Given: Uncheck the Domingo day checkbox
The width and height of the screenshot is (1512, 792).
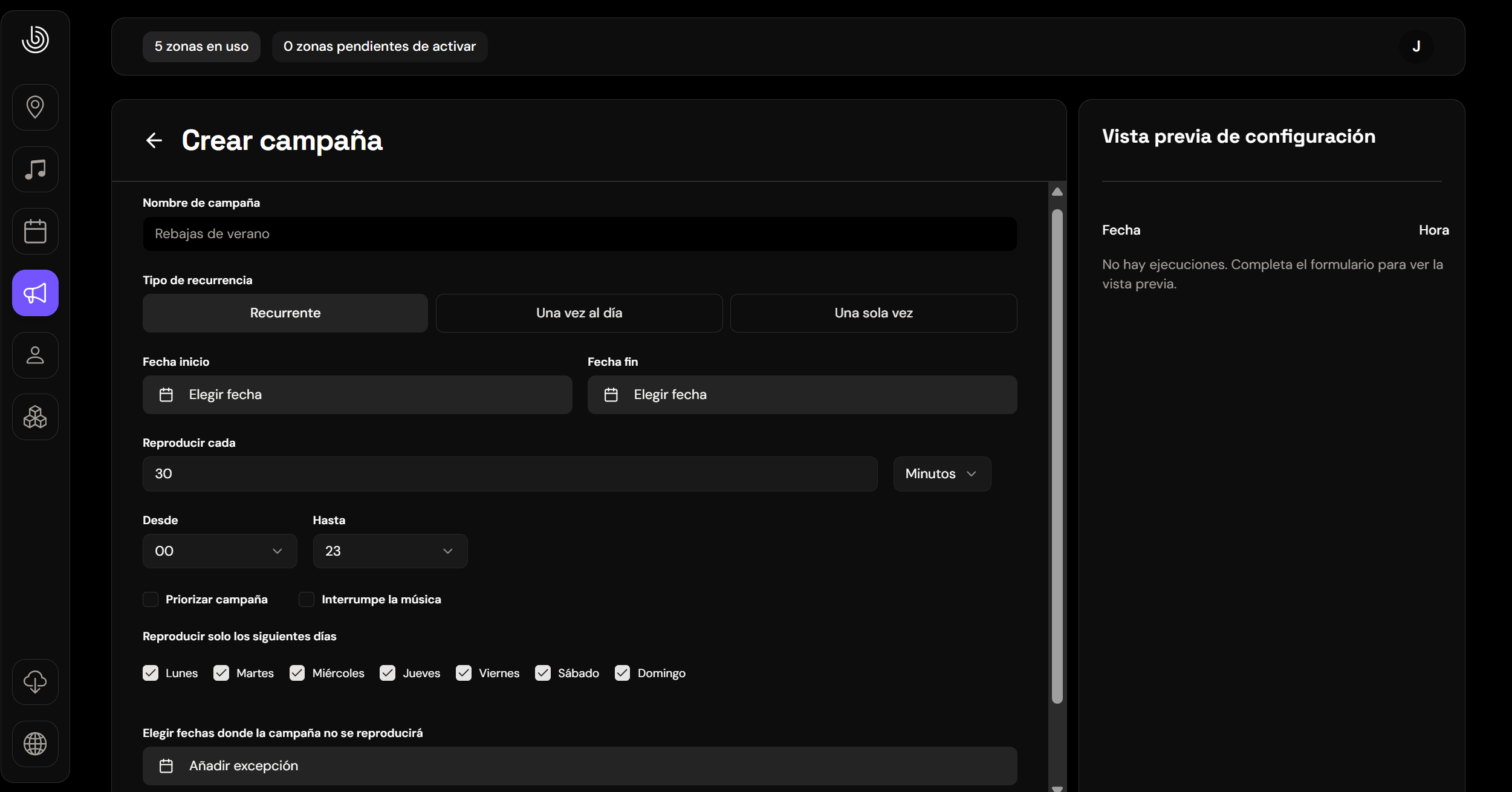Looking at the screenshot, I should pyautogui.click(x=622, y=673).
